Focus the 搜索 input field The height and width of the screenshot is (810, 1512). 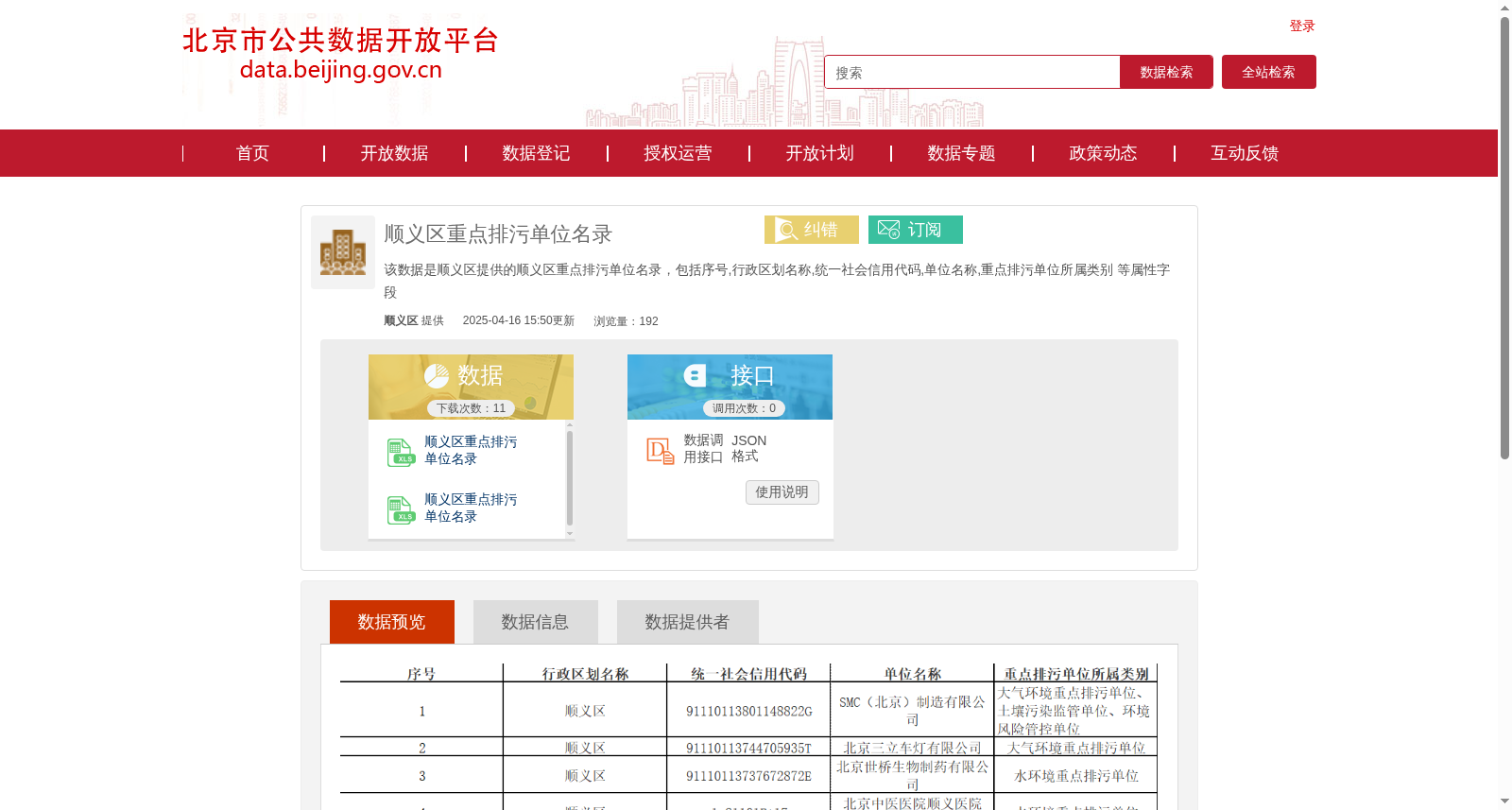pyautogui.click(x=972, y=73)
